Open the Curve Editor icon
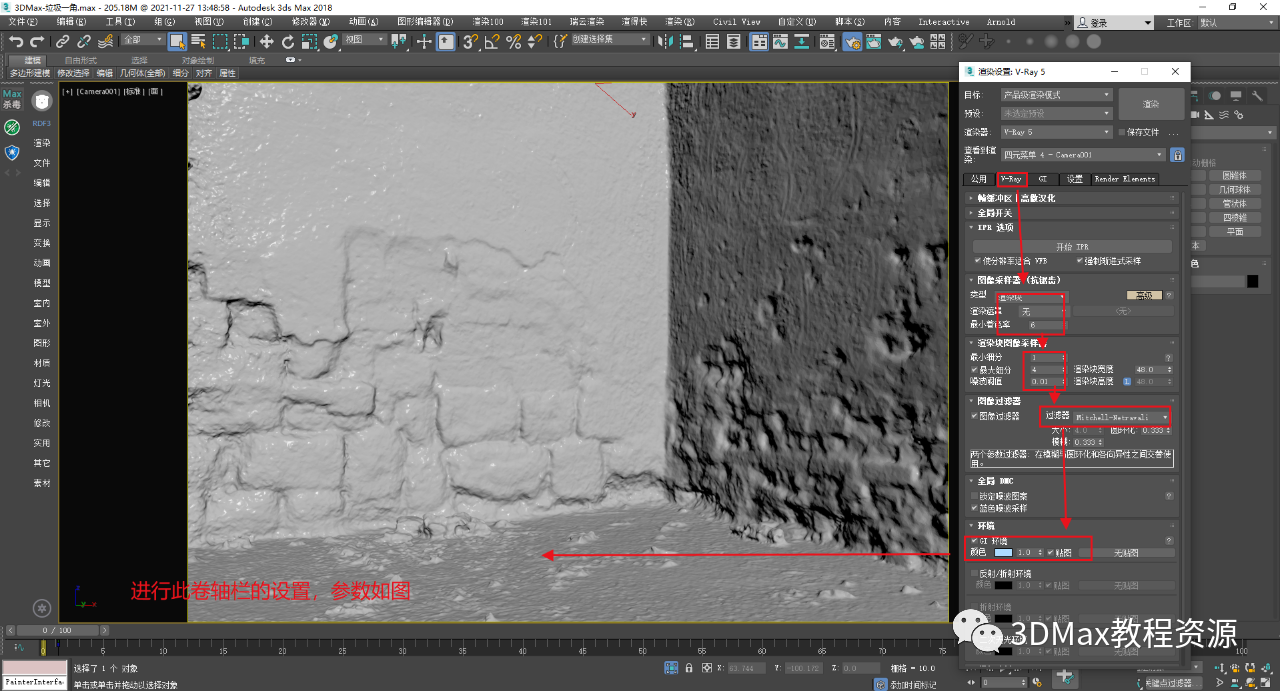The height and width of the screenshot is (691, 1280). click(781, 42)
